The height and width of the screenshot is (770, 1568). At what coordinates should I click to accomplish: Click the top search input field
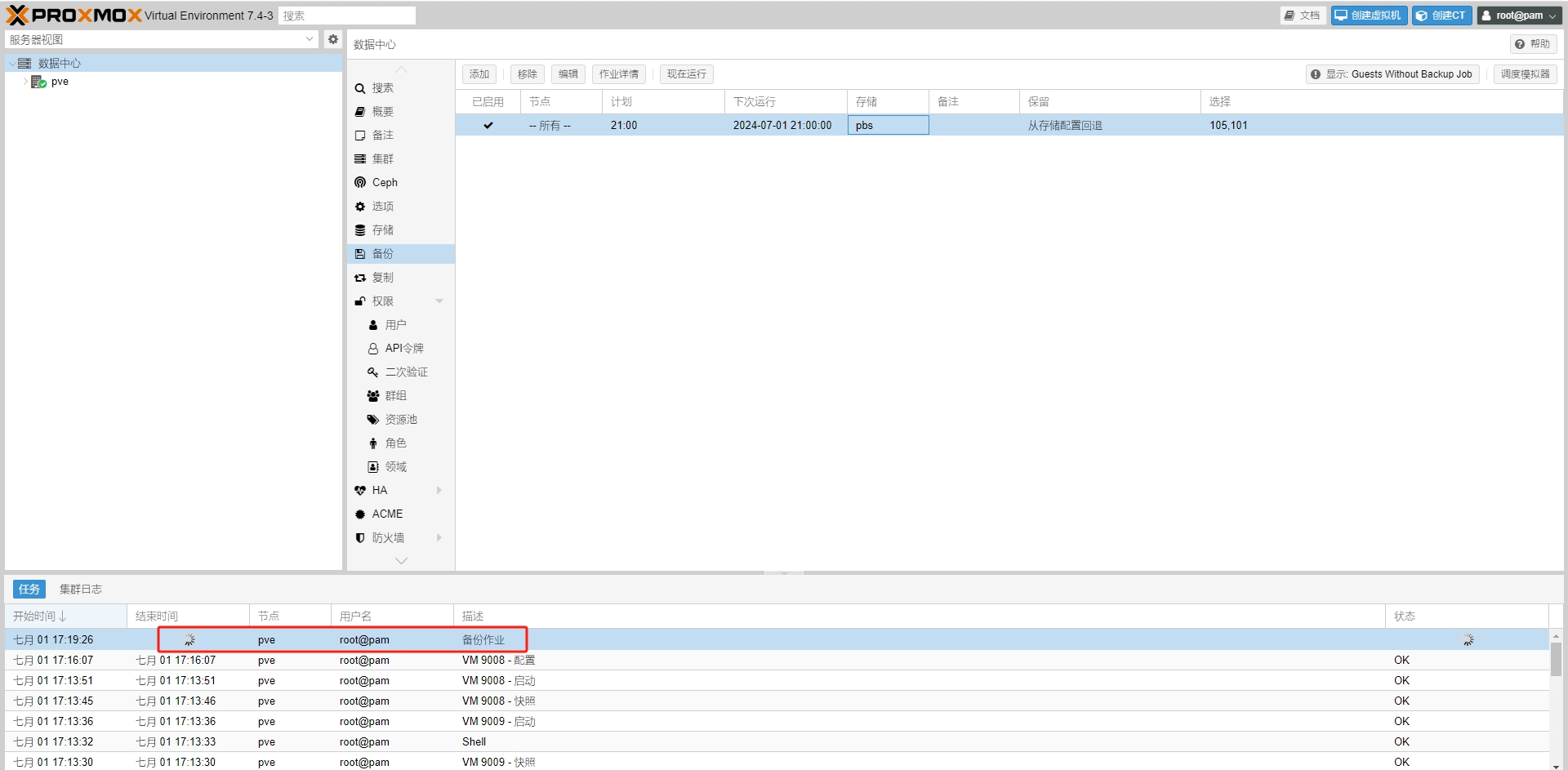pyautogui.click(x=346, y=16)
